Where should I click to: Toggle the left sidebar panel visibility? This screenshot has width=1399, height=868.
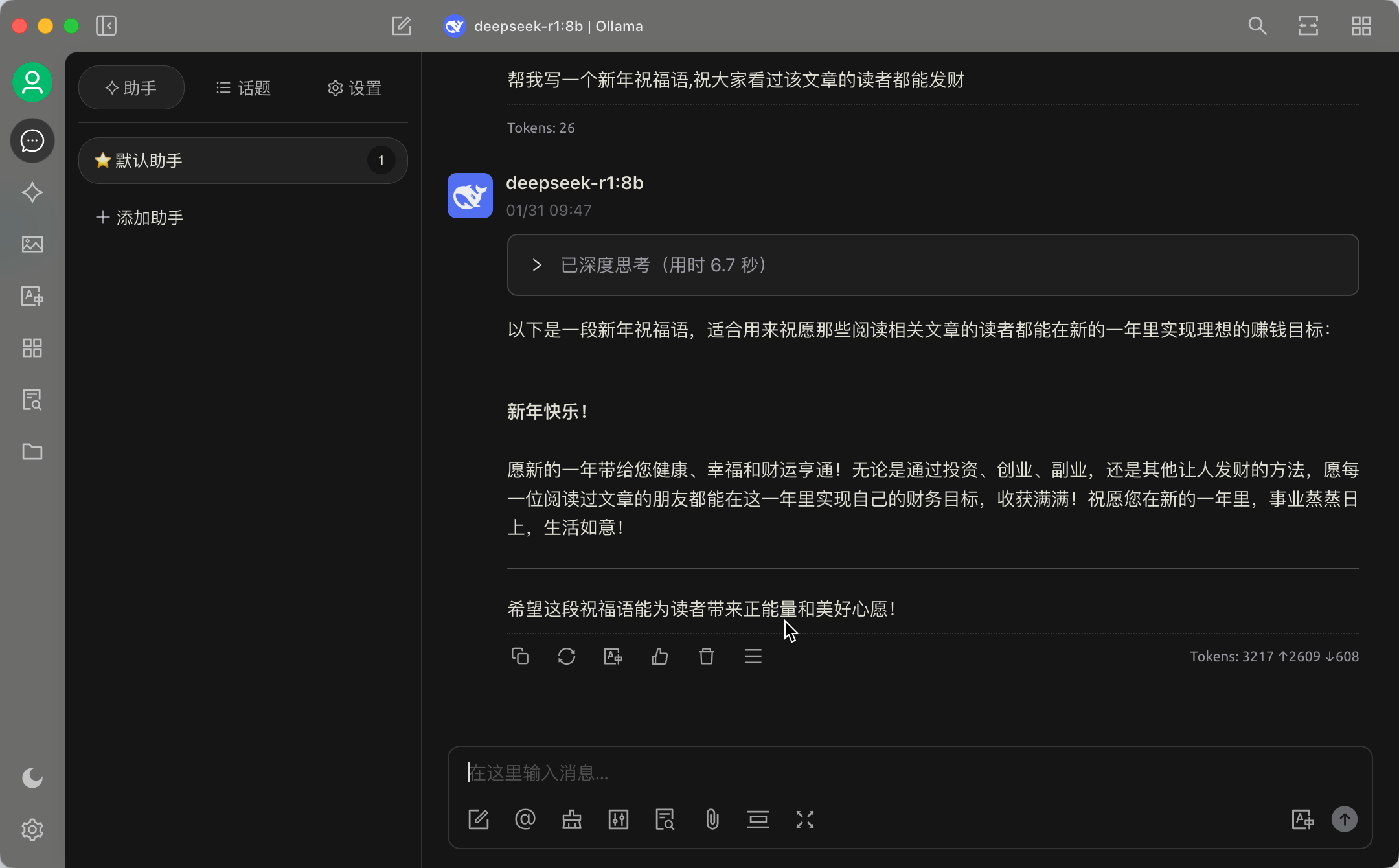[106, 26]
